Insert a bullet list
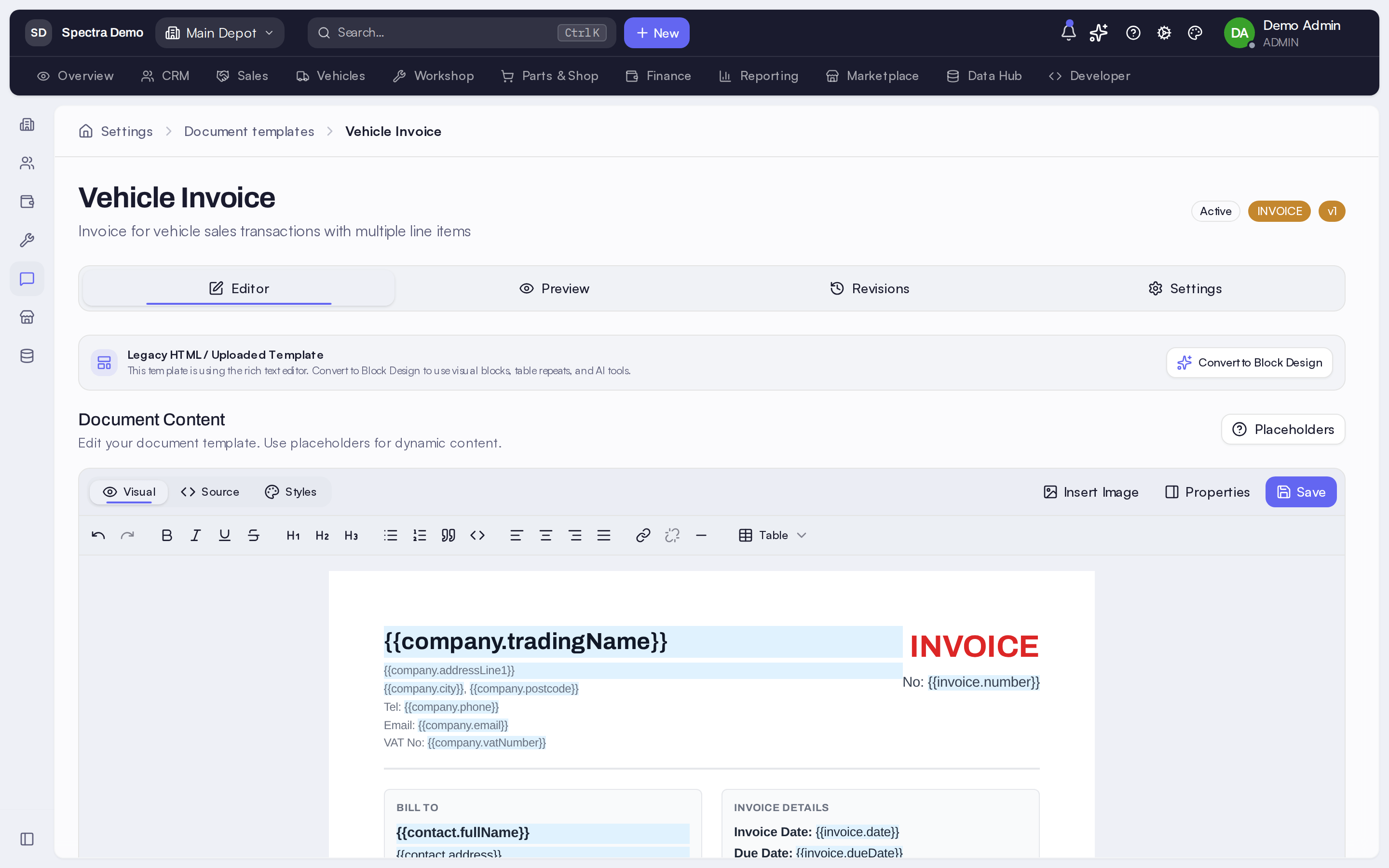1389x868 pixels. pyautogui.click(x=390, y=535)
